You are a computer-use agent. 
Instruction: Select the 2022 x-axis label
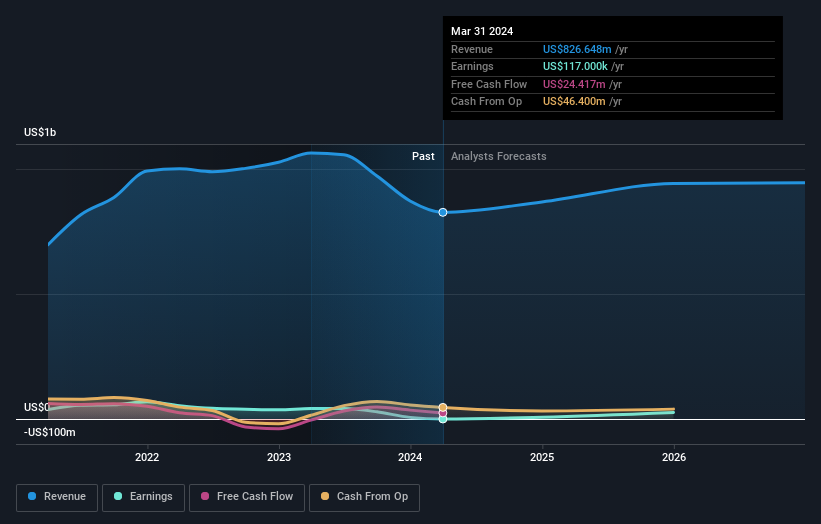(x=147, y=457)
